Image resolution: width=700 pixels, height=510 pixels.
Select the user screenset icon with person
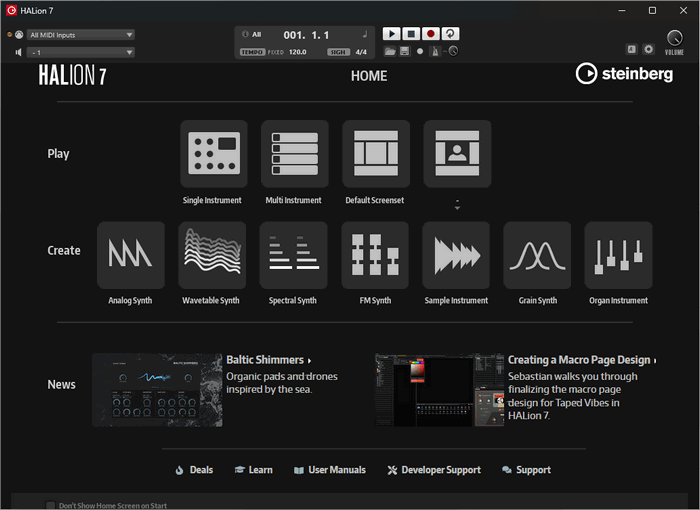point(457,154)
